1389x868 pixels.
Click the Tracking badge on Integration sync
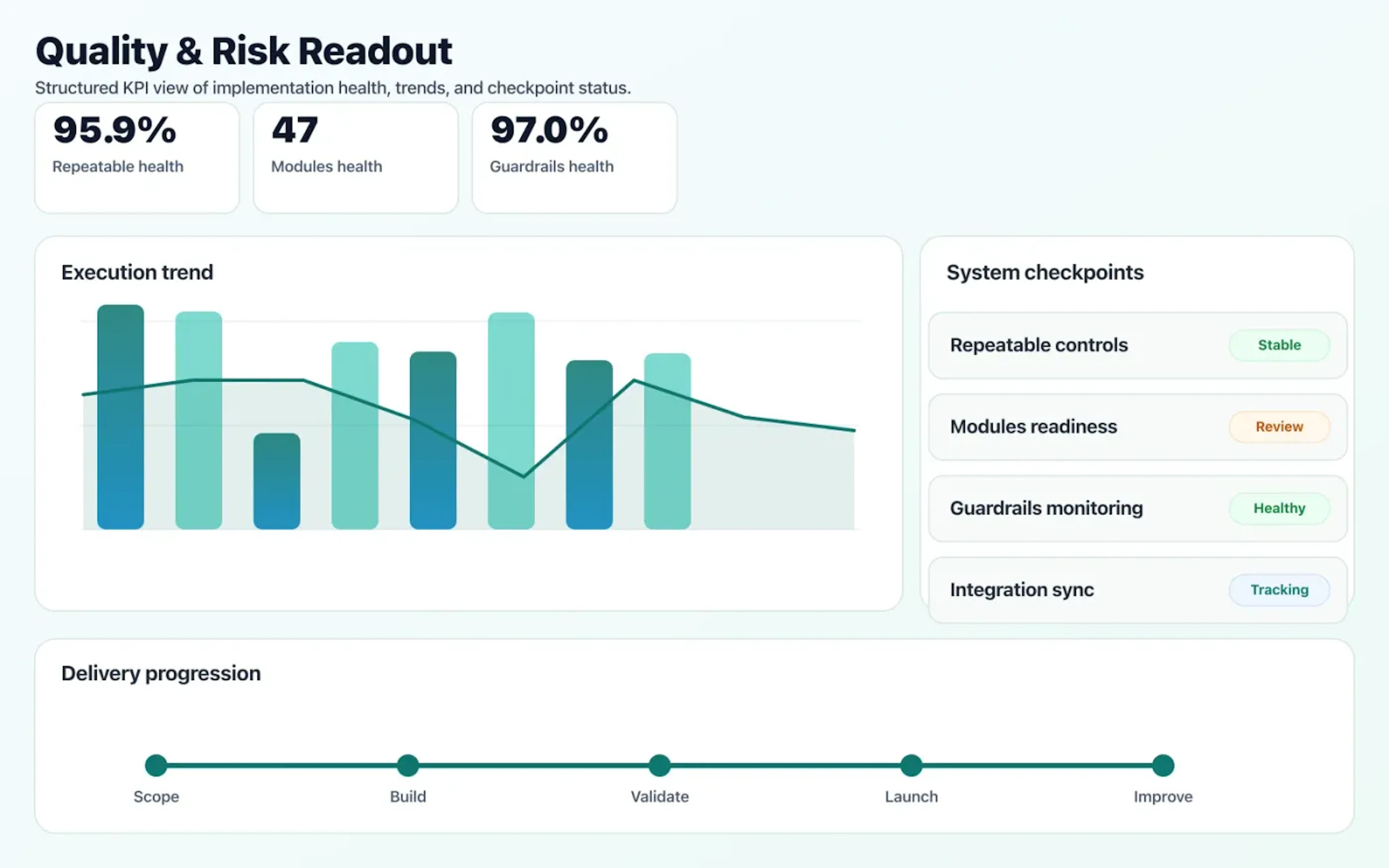click(1279, 590)
